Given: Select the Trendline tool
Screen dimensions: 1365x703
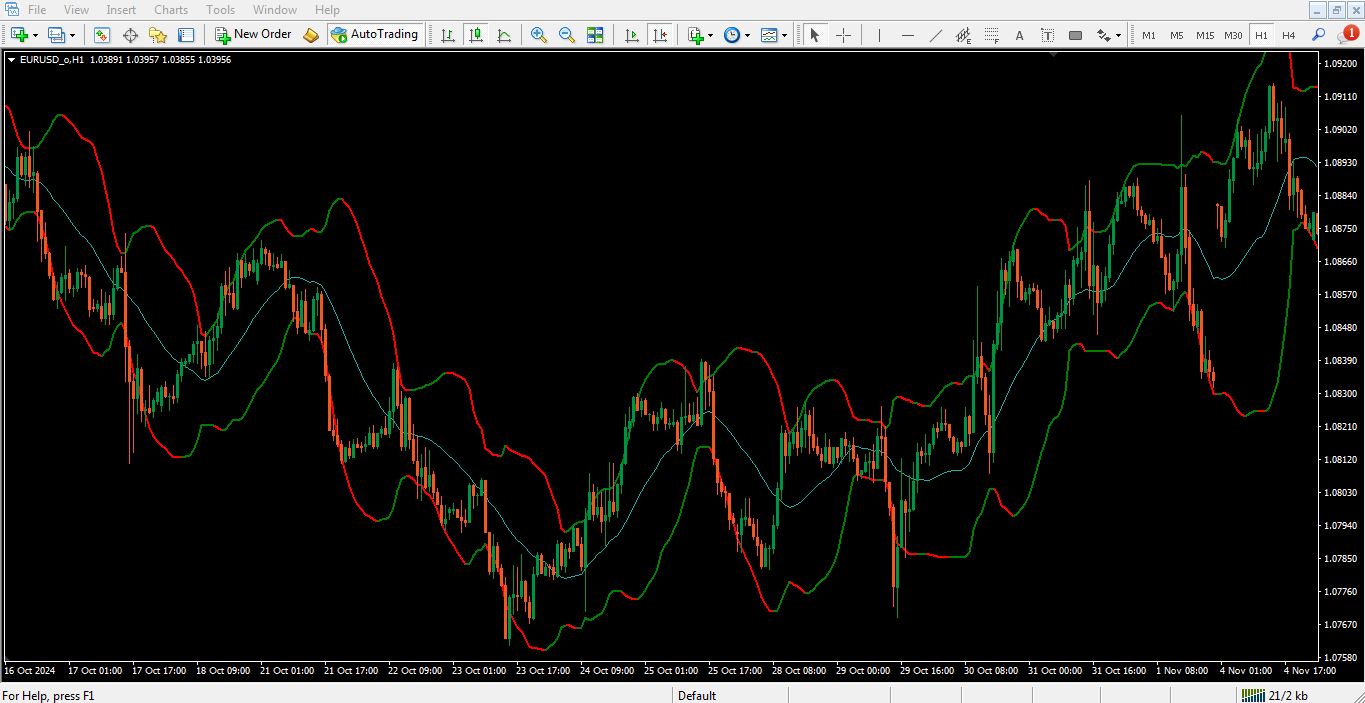Looking at the screenshot, I should click(x=935, y=35).
